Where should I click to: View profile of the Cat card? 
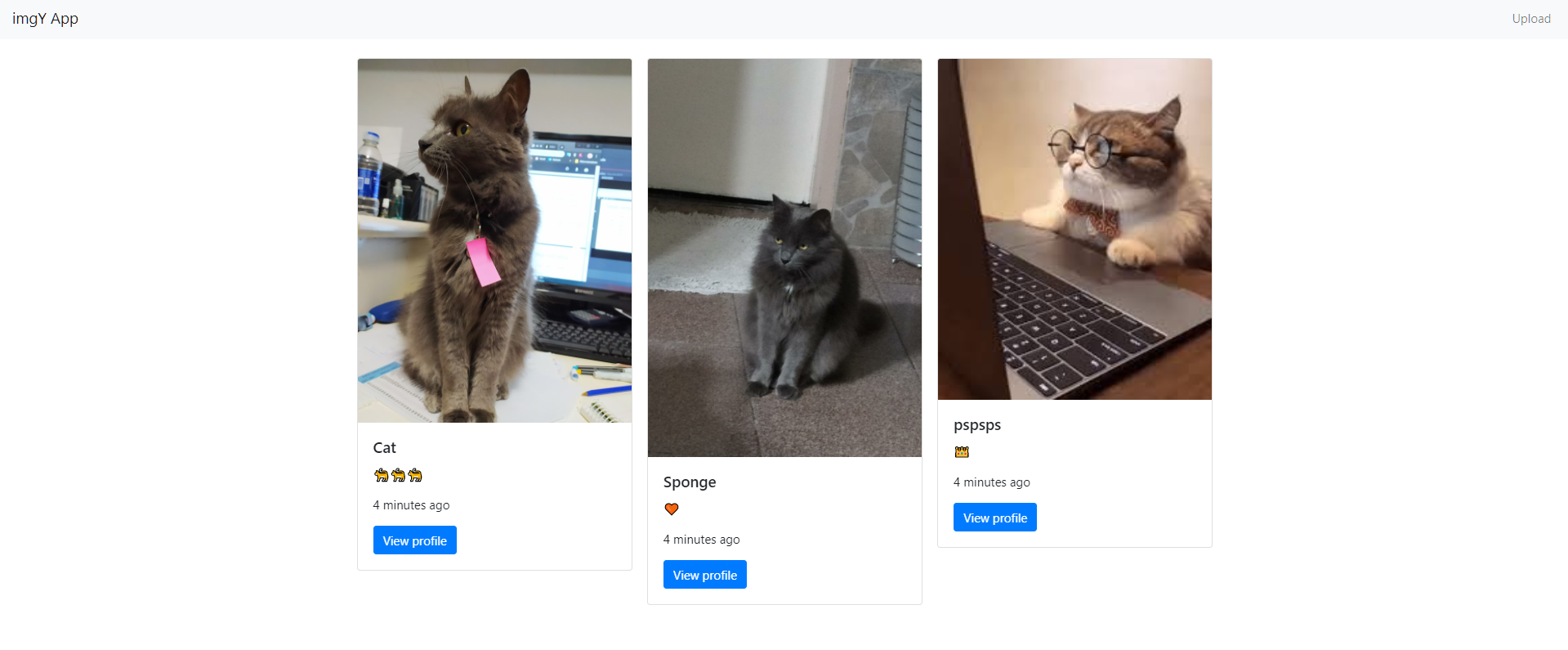[x=415, y=540]
